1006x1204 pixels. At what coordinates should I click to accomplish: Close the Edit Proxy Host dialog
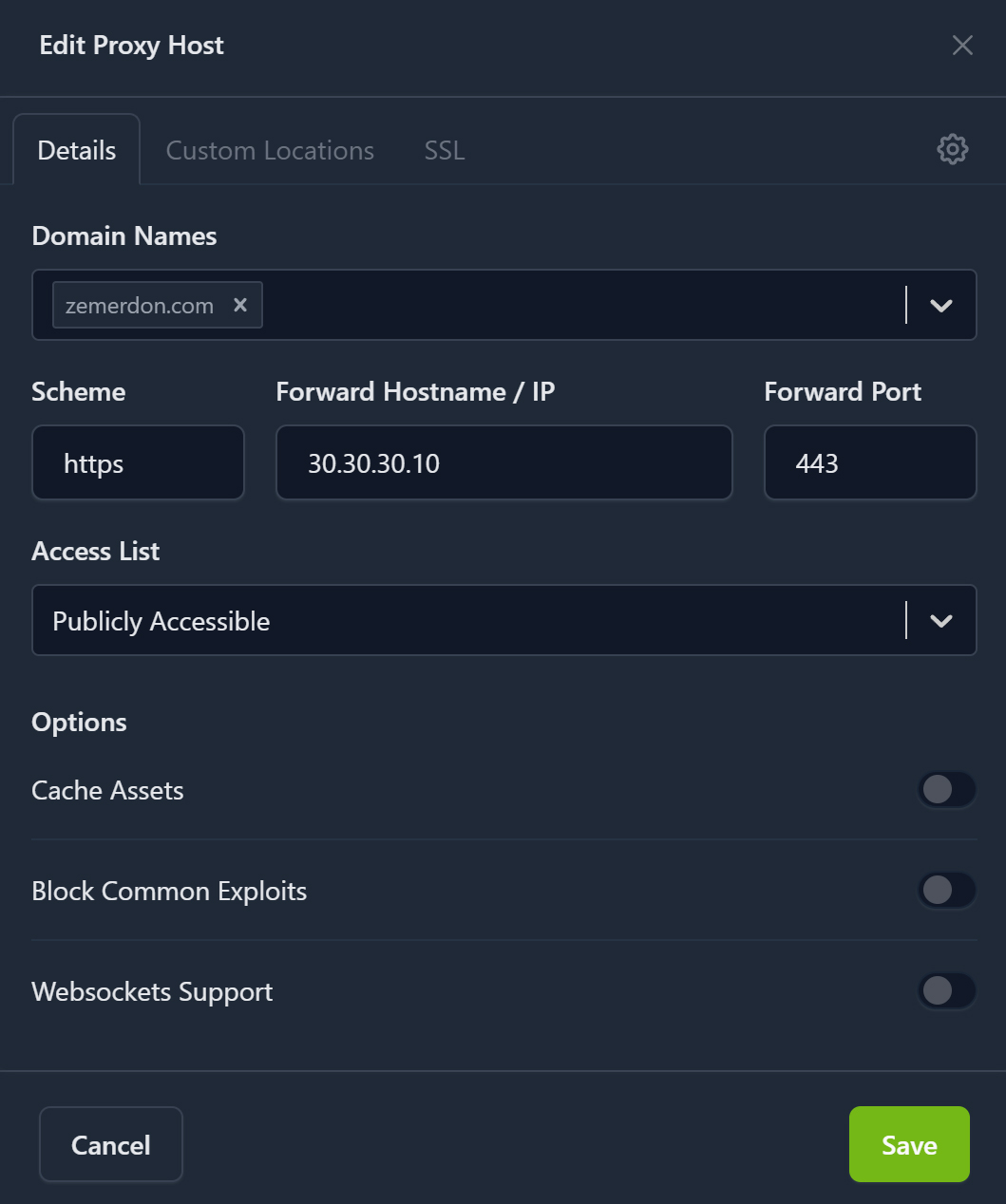(962, 46)
